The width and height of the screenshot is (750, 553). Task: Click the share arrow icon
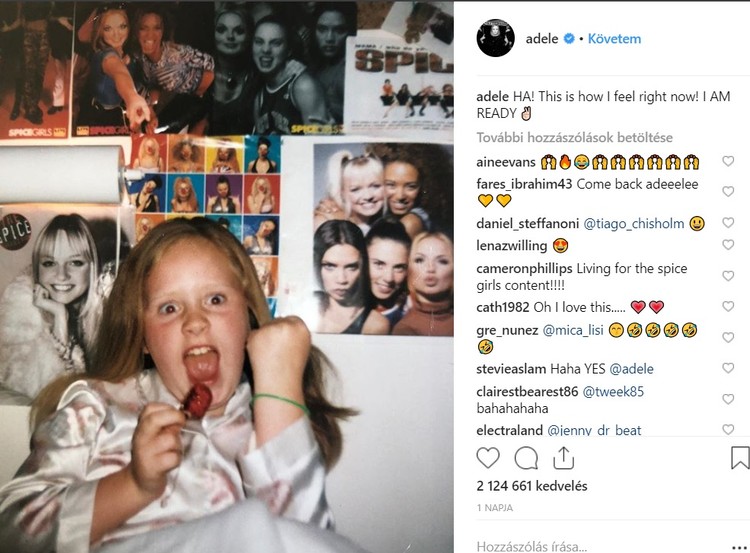pyautogui.click(x=563, y=458)
